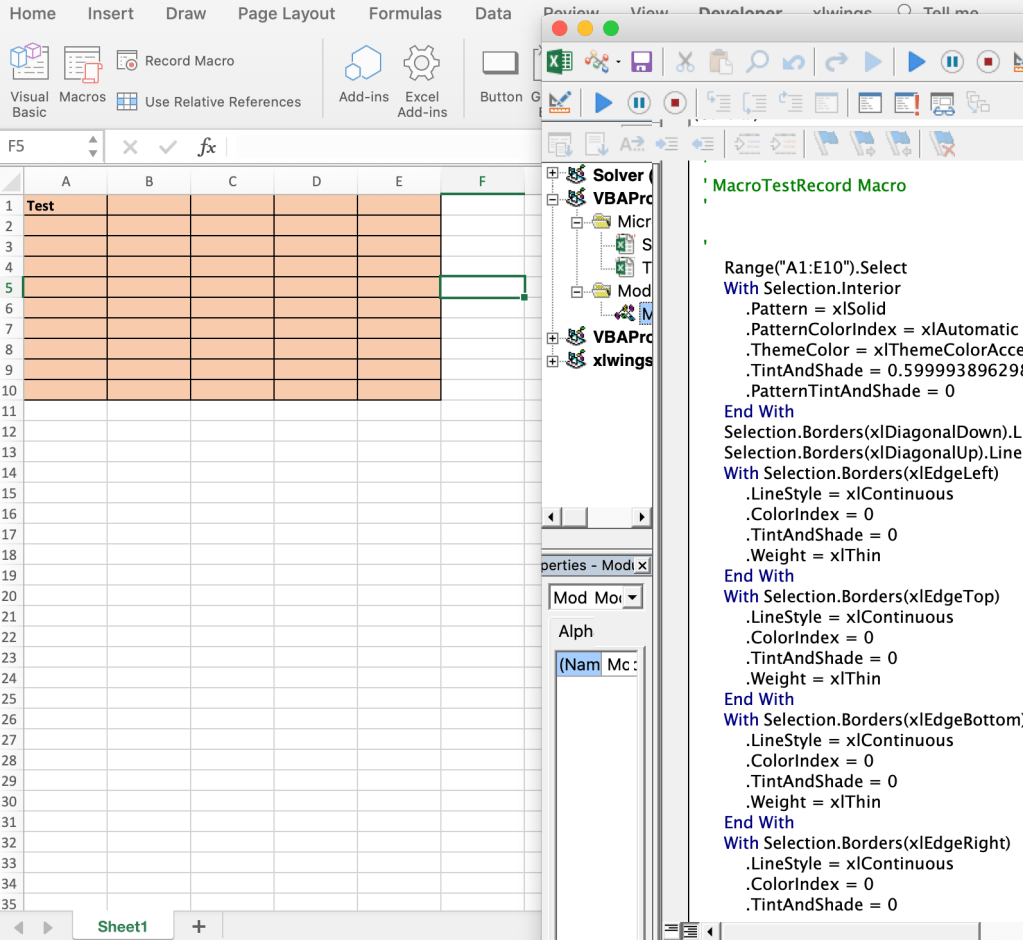Start recording with Record Macro

[x=176, y=61]
